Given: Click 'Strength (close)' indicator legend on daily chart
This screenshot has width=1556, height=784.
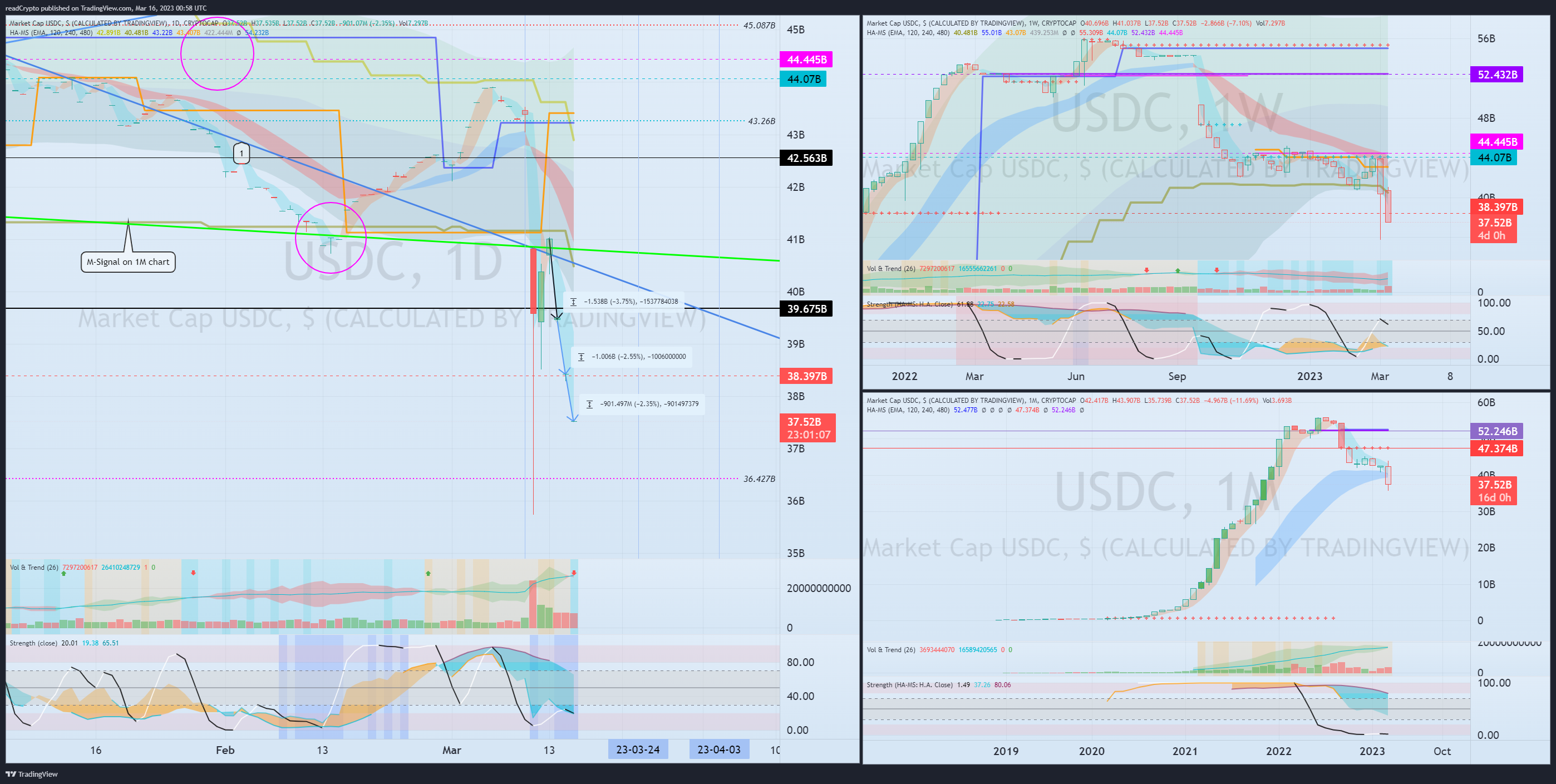Looking at the screenshot, I should [x=34, y=643].
